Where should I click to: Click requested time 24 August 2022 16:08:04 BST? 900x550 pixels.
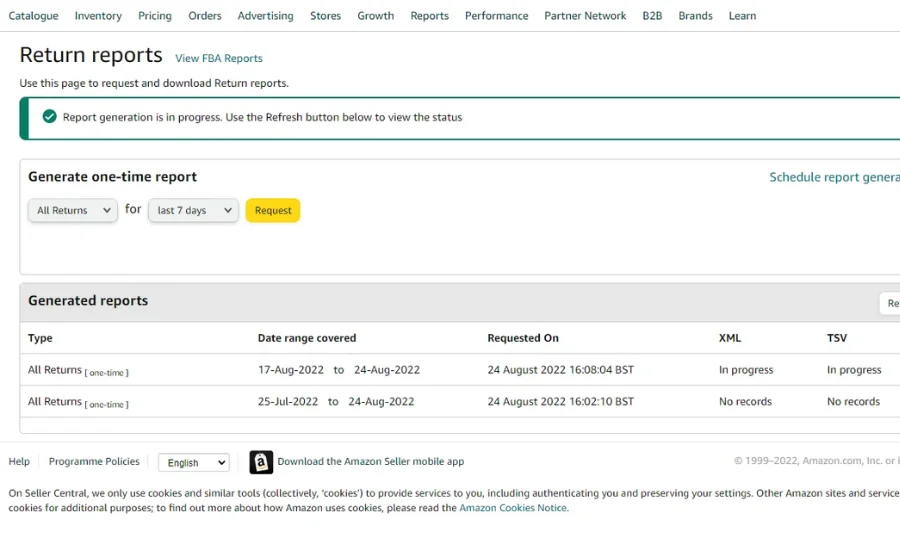point(561,370)
